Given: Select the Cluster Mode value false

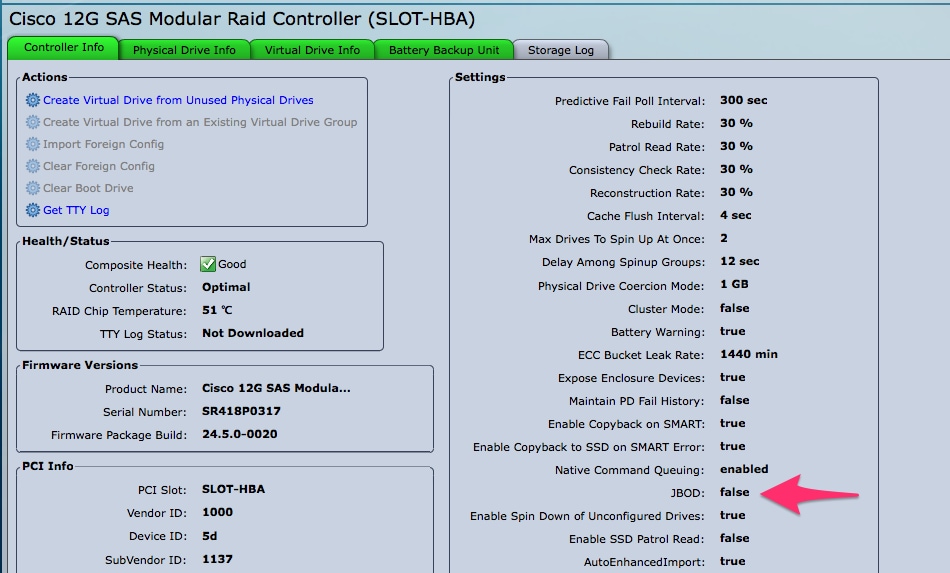Looking at the screenshot, I should pyautogui.click(x=734, y=308).
